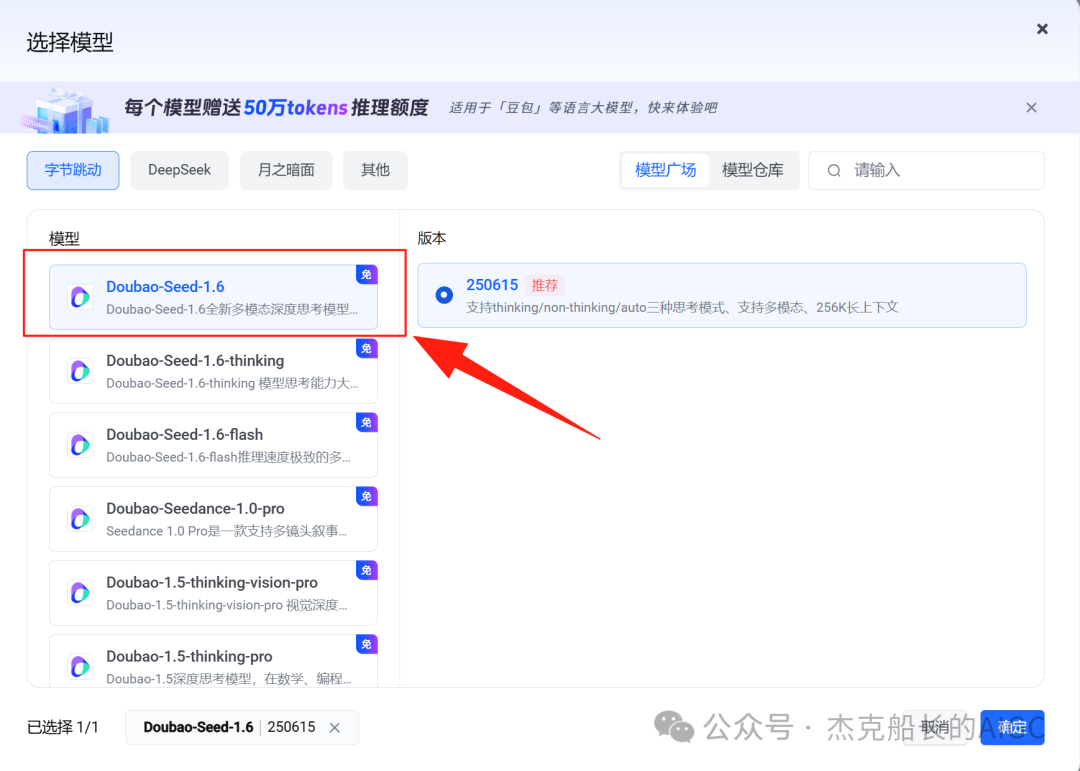Viewport: 1080px width, 771px height.
Task: Click the Doubao-Seed-1.6全新多模态 description line
Action: (x=232, y=309)
